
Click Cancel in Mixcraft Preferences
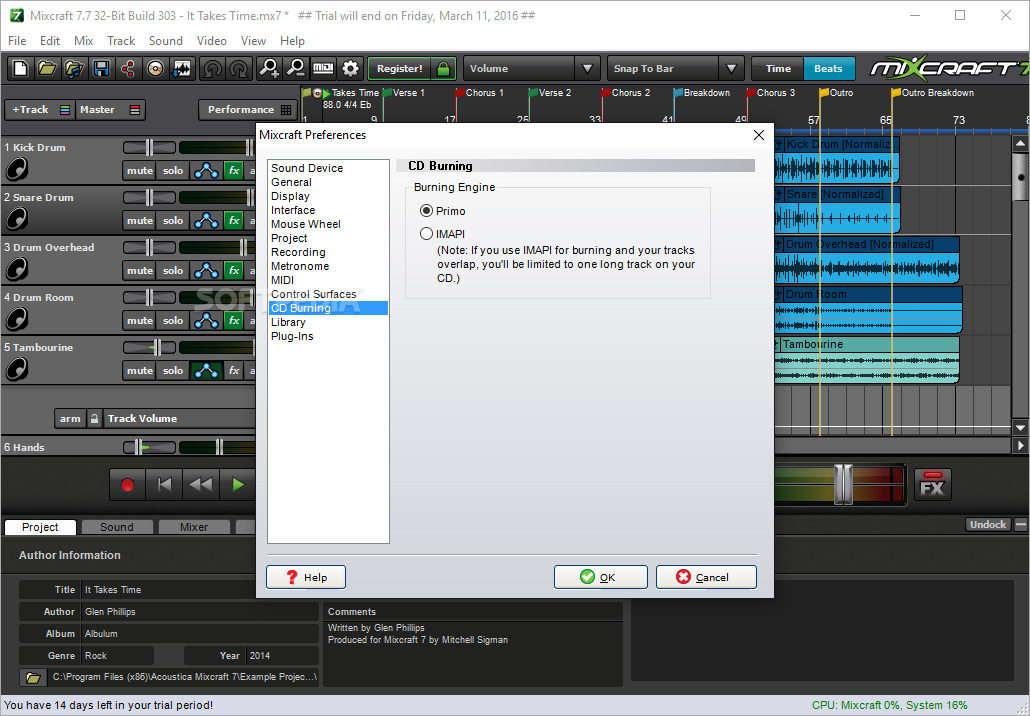click(x=706, y=577)
